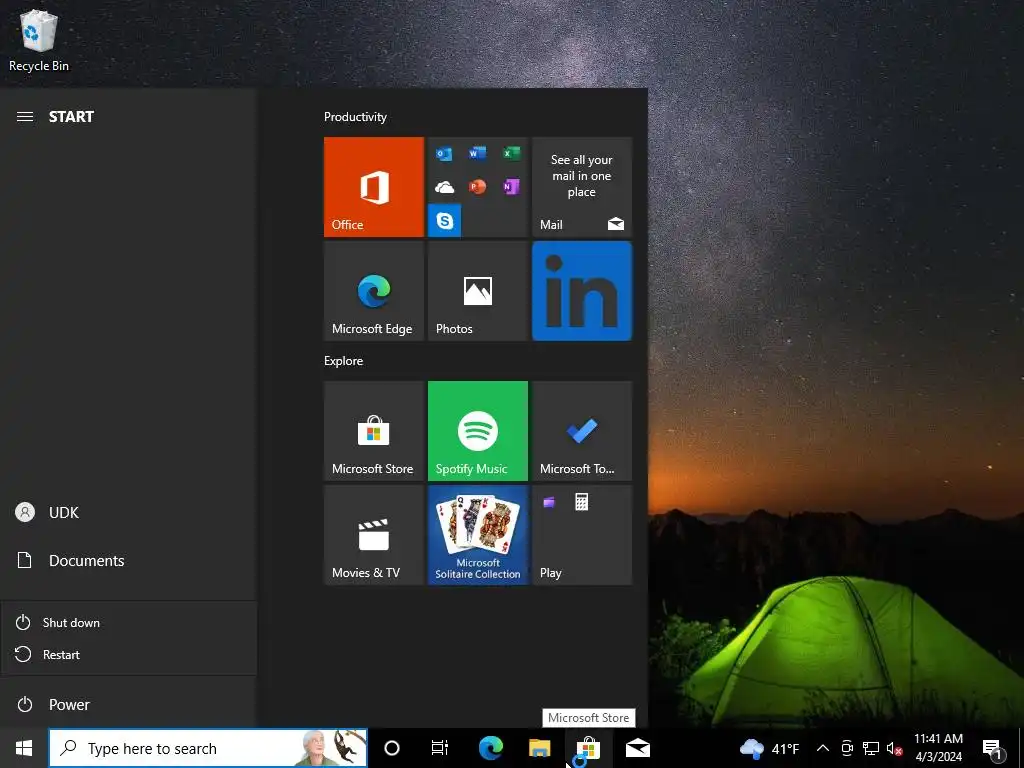Launch Microsoft Solitaire Collection tile
This screenshot has height=768, width=1024.
pyautogui.click(x=477, y=535)
